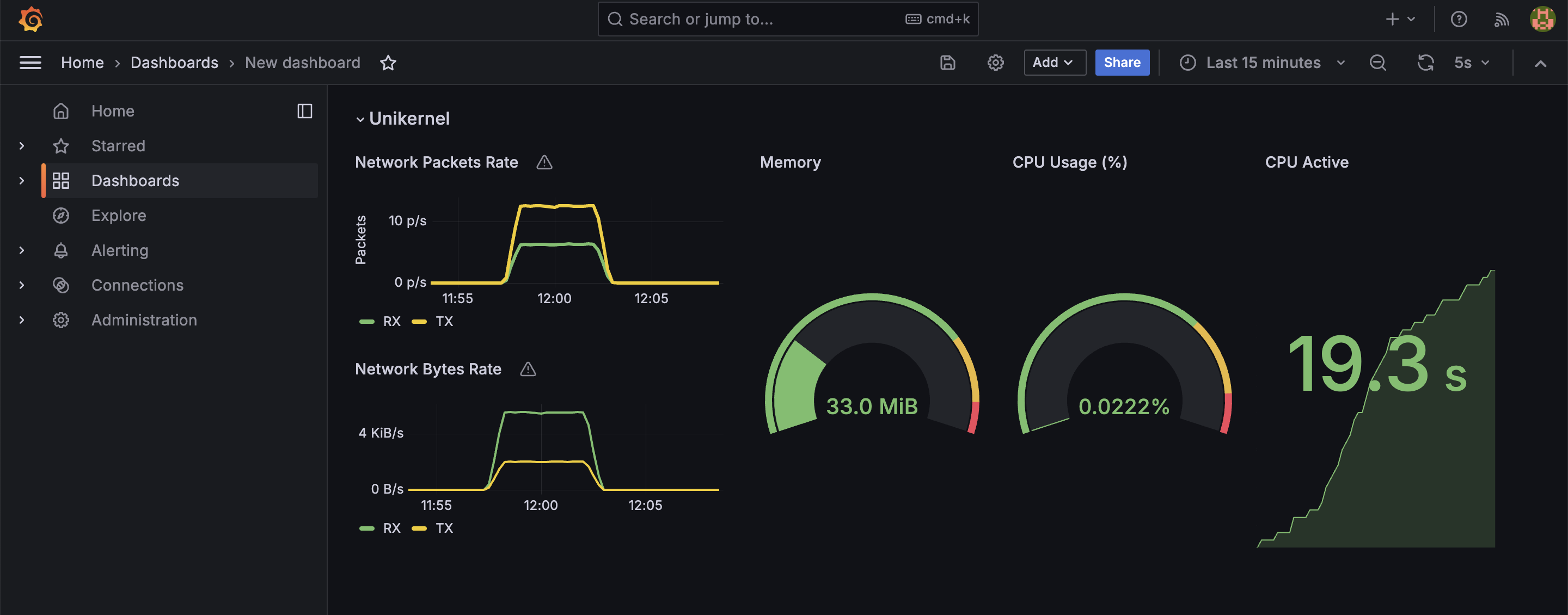Open Network Bytes Rate panel title
The height and width of the screenshot is (615, 1568).
428,369
